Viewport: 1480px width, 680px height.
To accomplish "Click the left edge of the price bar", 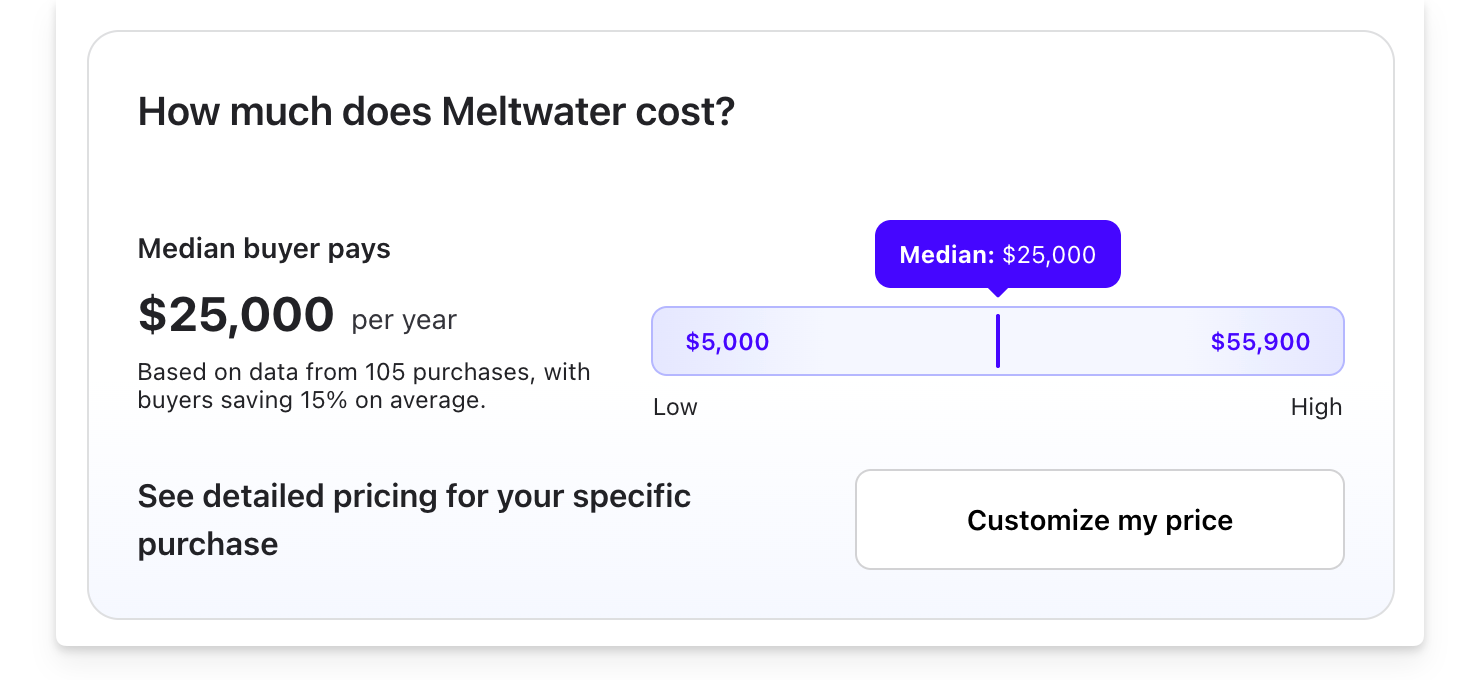I will pyautogui.click(x=662, y=341).
